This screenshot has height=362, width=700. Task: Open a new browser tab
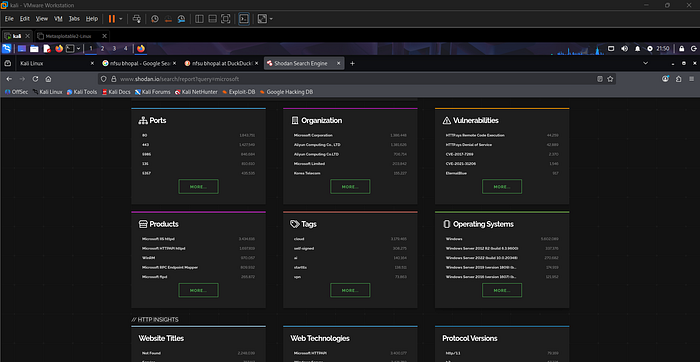352,63
